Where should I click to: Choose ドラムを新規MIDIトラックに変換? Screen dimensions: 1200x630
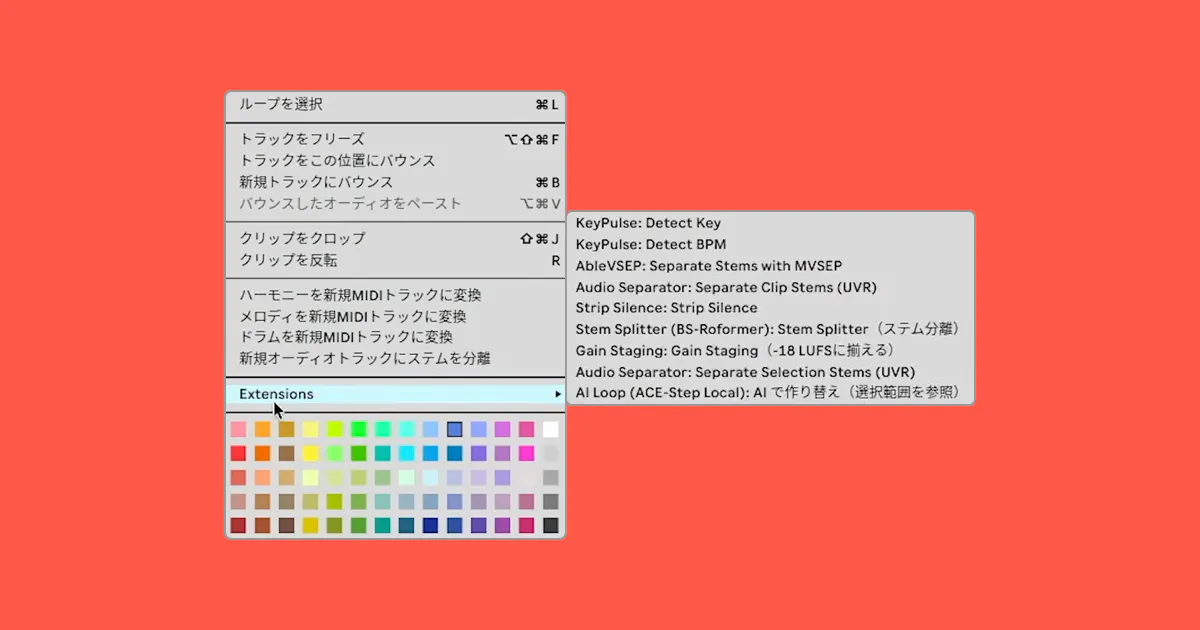click(x=395, y=337)
